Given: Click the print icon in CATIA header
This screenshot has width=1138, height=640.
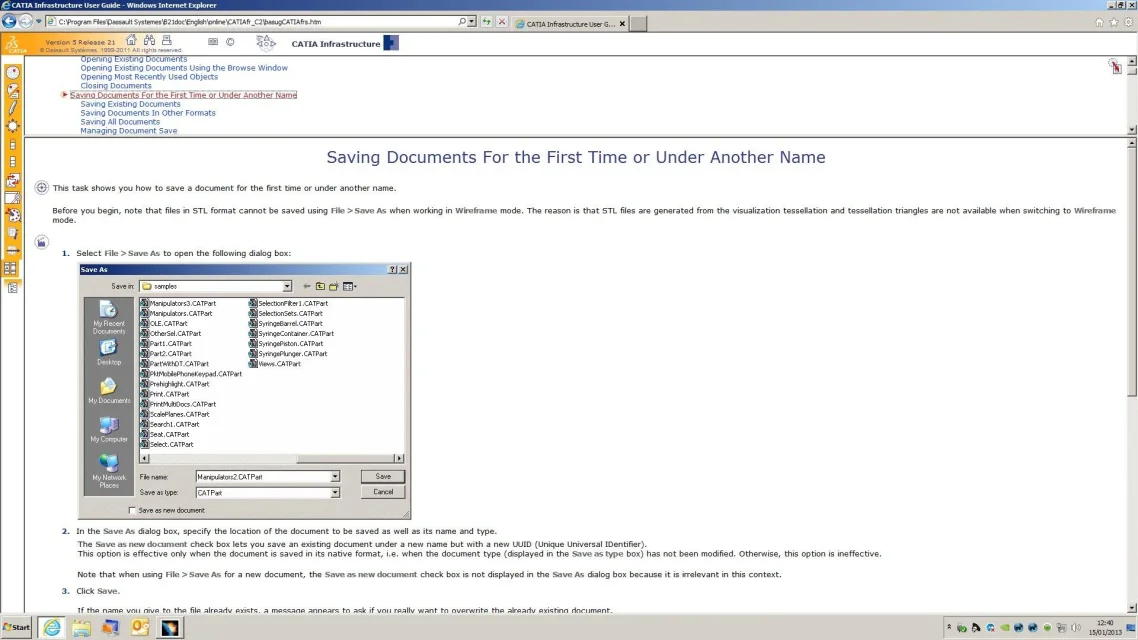Looking at the screenshot, I should [167, 40].
